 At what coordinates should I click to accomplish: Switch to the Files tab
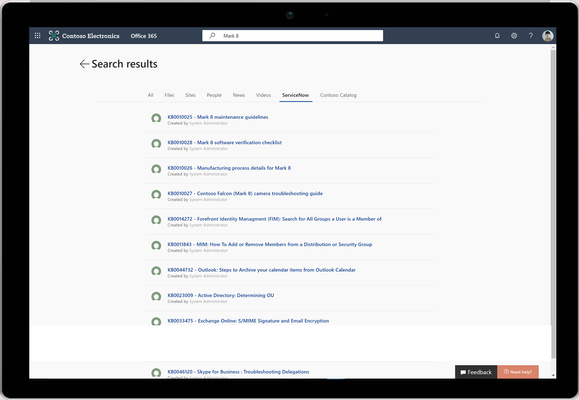[x=169, y=95]
